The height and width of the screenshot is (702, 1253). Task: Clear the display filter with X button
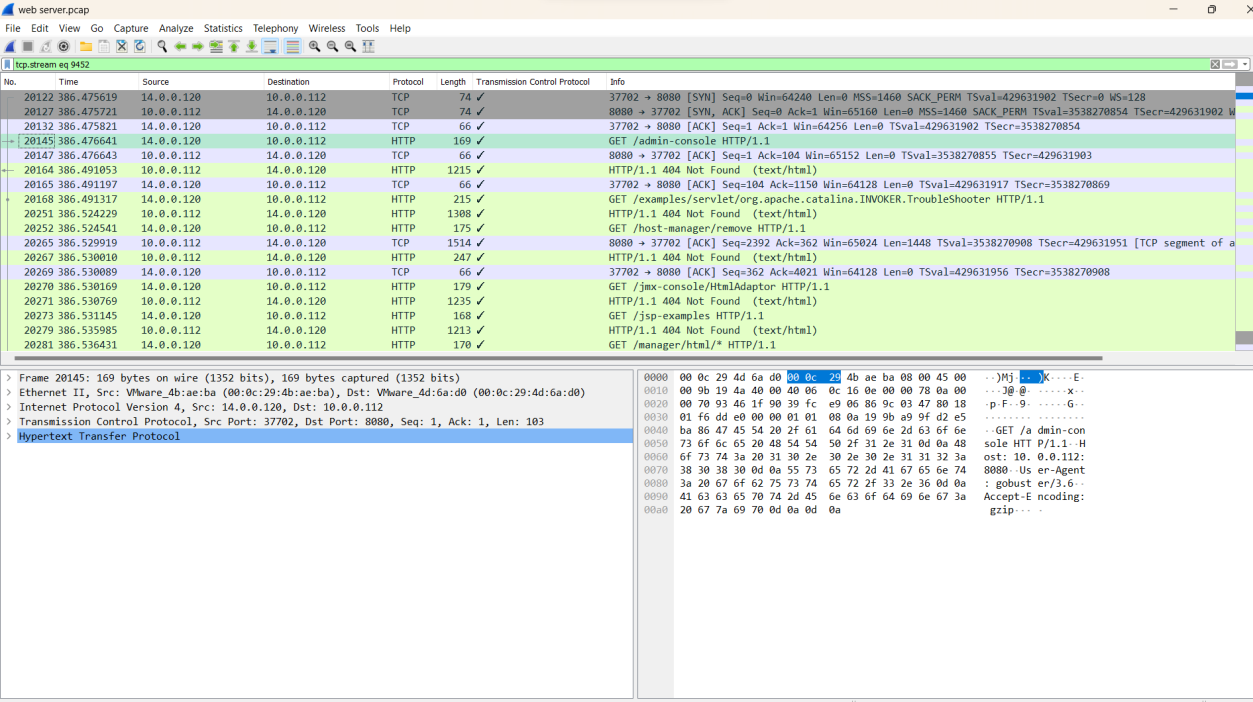pyautogui.click(x=1215, y=64)
